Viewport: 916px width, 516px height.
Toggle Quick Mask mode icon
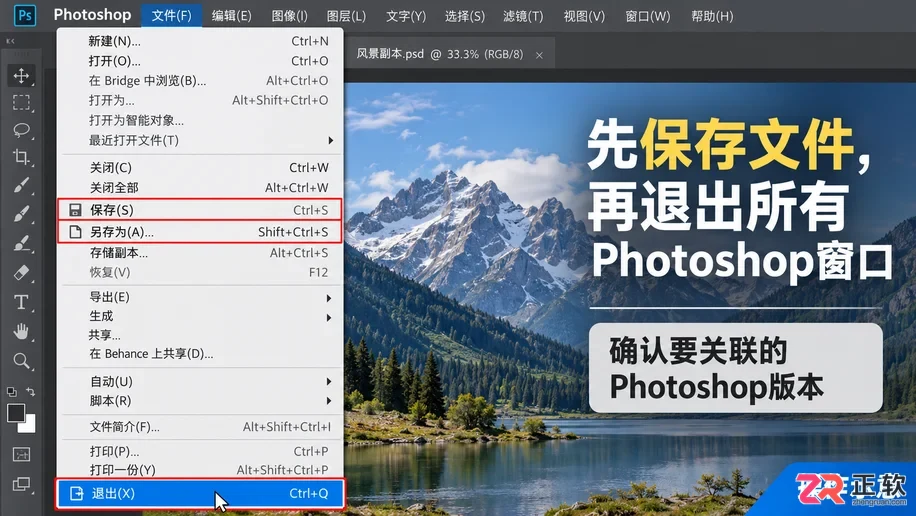tap(21, 454)
